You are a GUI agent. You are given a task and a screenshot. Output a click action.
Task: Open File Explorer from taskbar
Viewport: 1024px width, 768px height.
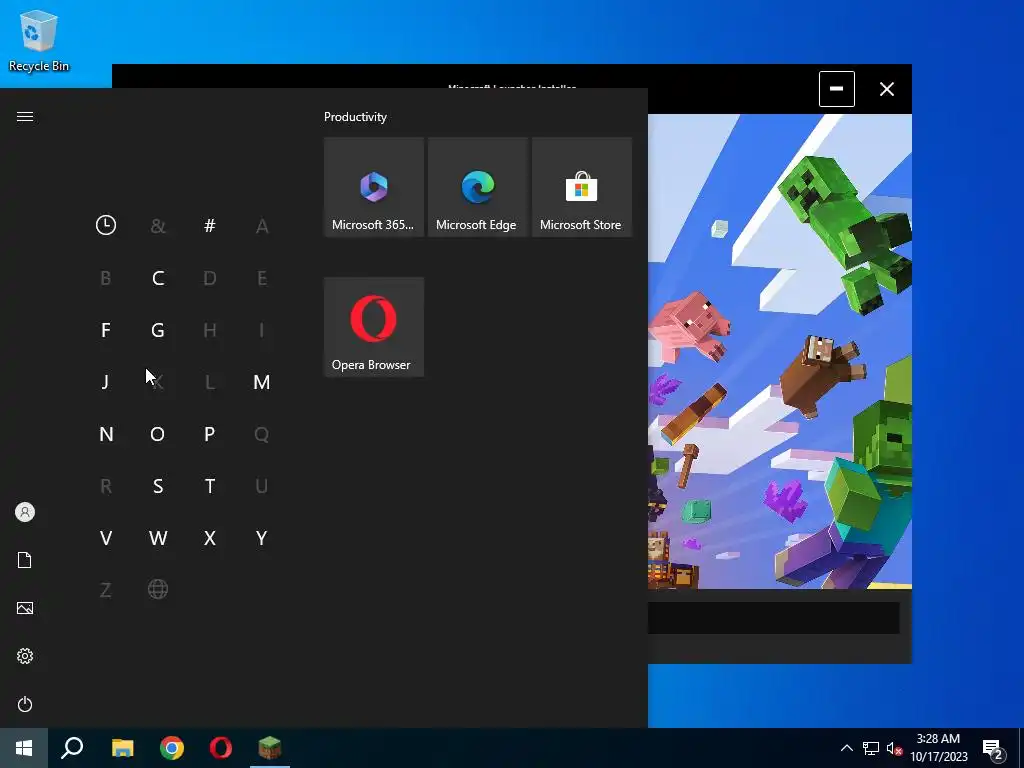click(x=122, y=748)
